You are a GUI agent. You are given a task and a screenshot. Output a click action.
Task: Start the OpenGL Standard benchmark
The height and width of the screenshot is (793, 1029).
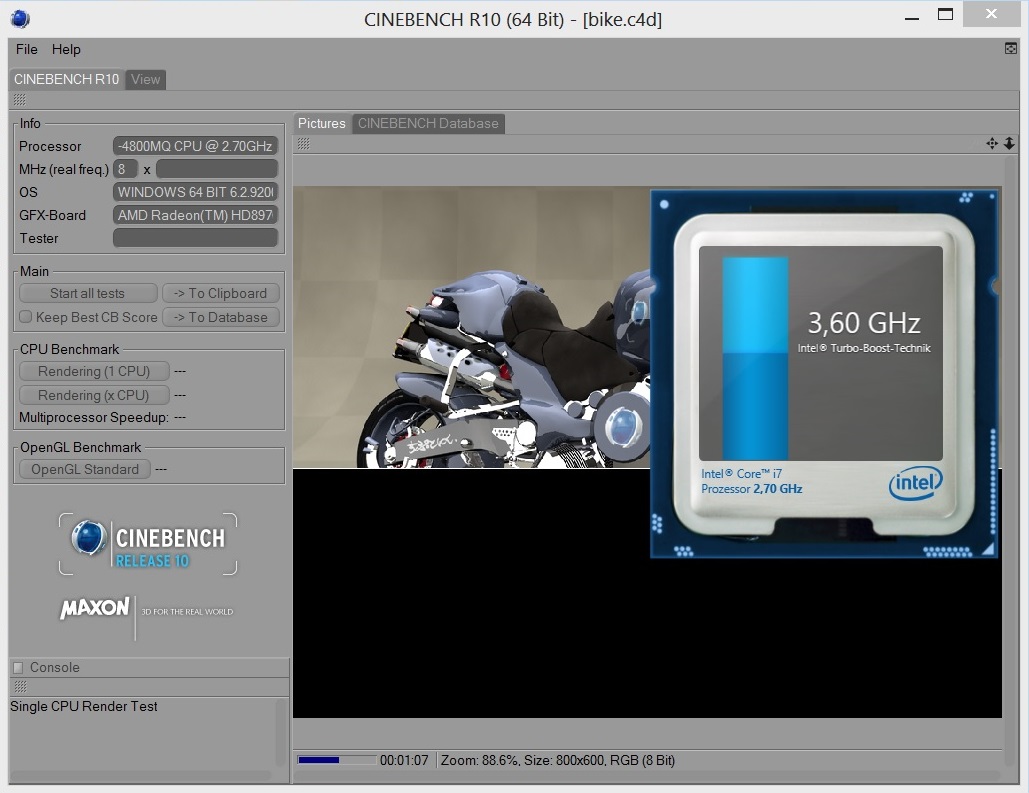coord(85,469)
